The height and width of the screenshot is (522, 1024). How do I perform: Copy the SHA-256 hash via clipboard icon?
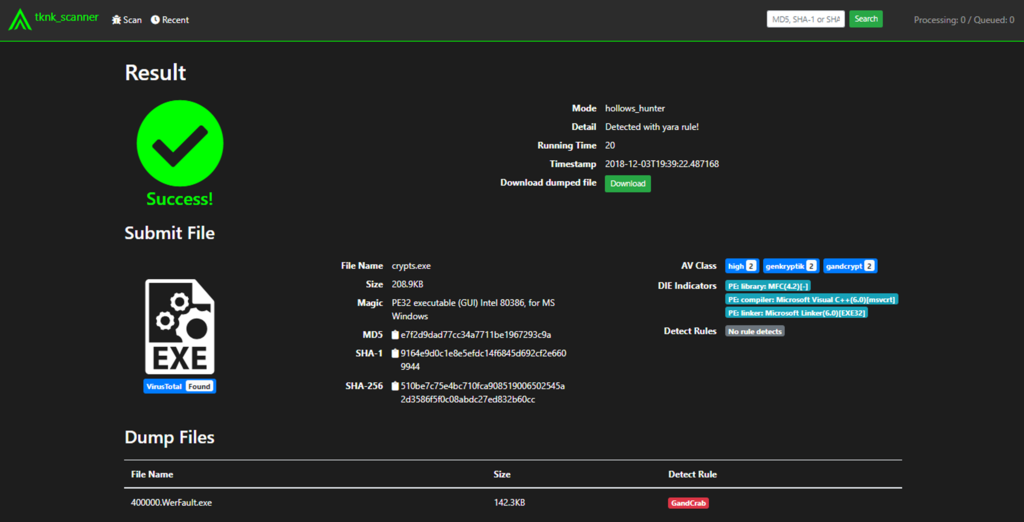click(396, 386)
